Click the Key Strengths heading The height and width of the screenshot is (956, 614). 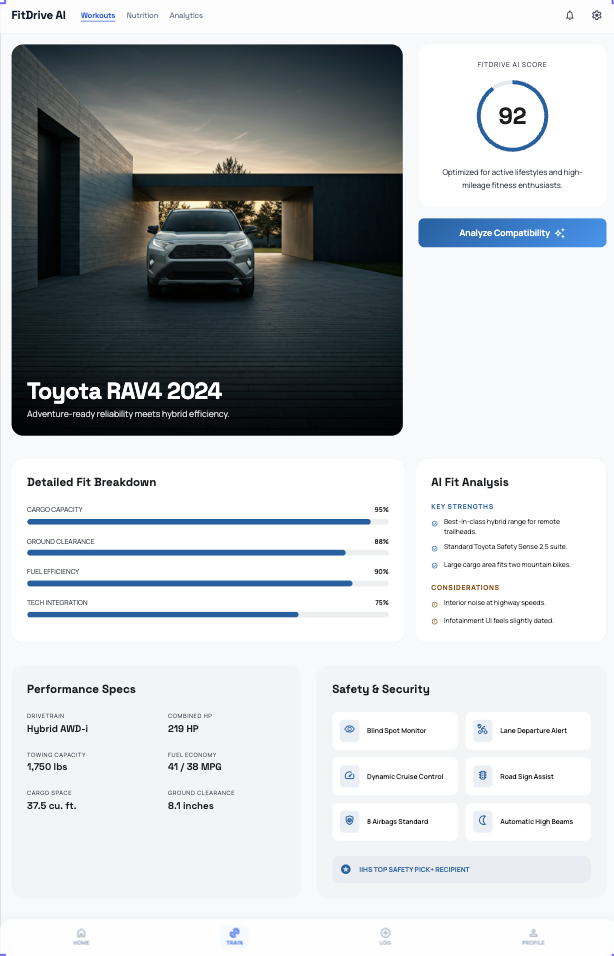(x=462, y=507)
